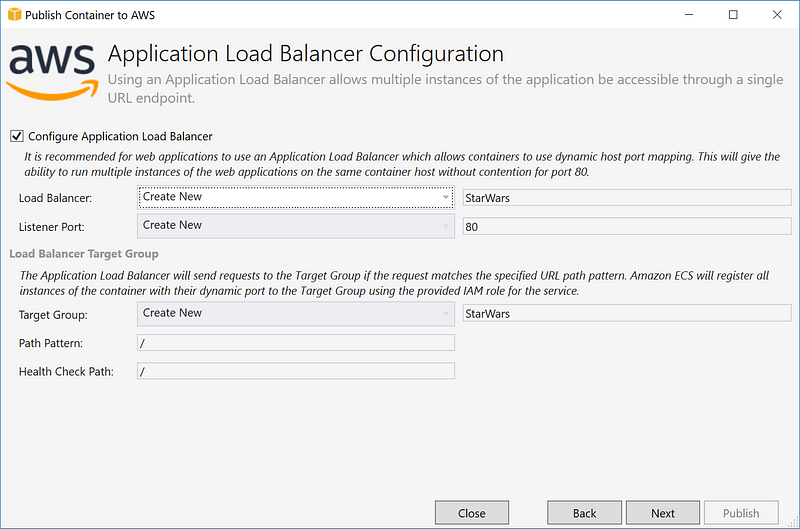Minimize the Publish Container window
This screenshot has height=529, width=800.
[x=686, y=15]
